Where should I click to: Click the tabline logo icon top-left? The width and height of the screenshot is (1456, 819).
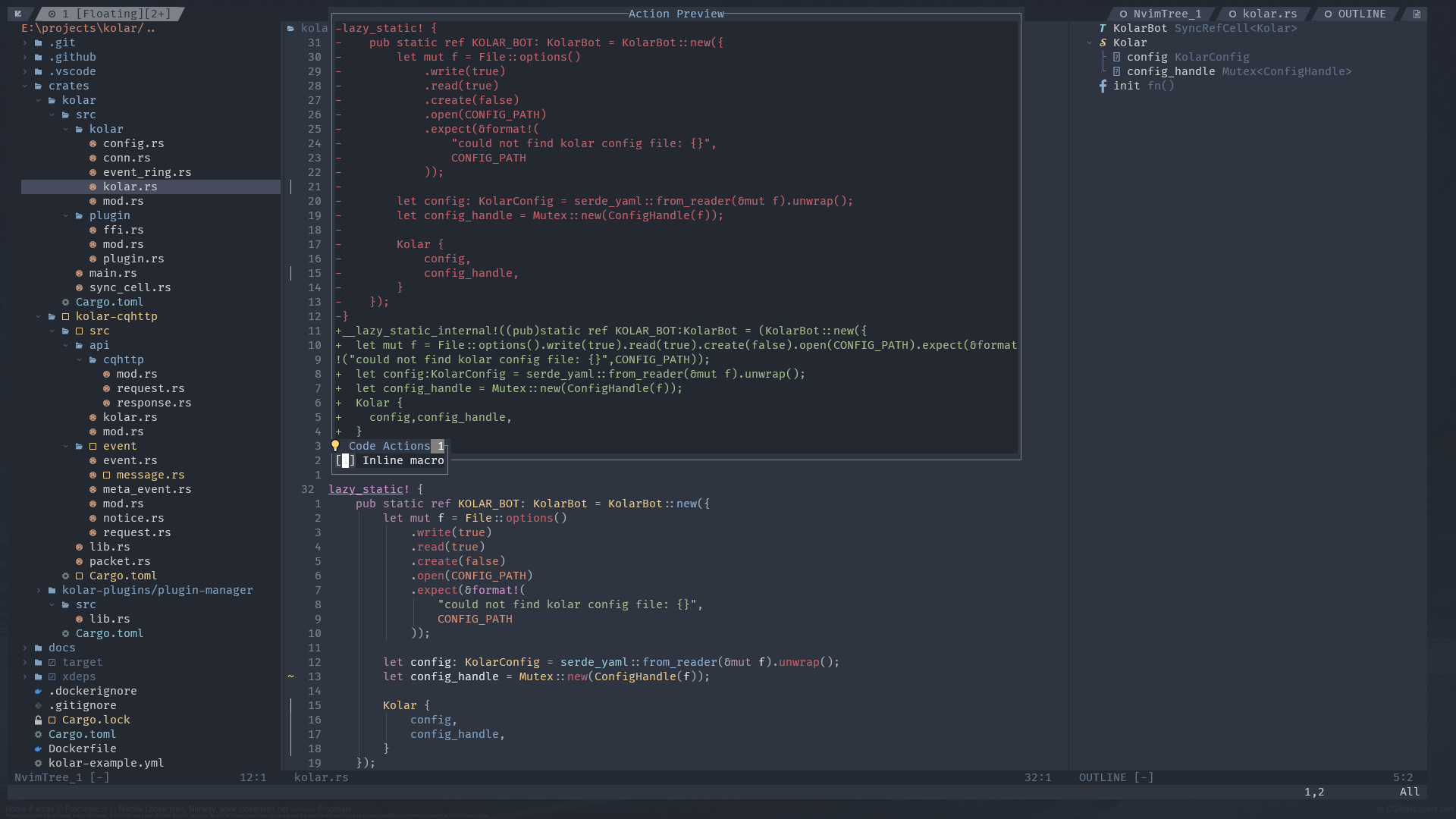(x=18, y=14)
